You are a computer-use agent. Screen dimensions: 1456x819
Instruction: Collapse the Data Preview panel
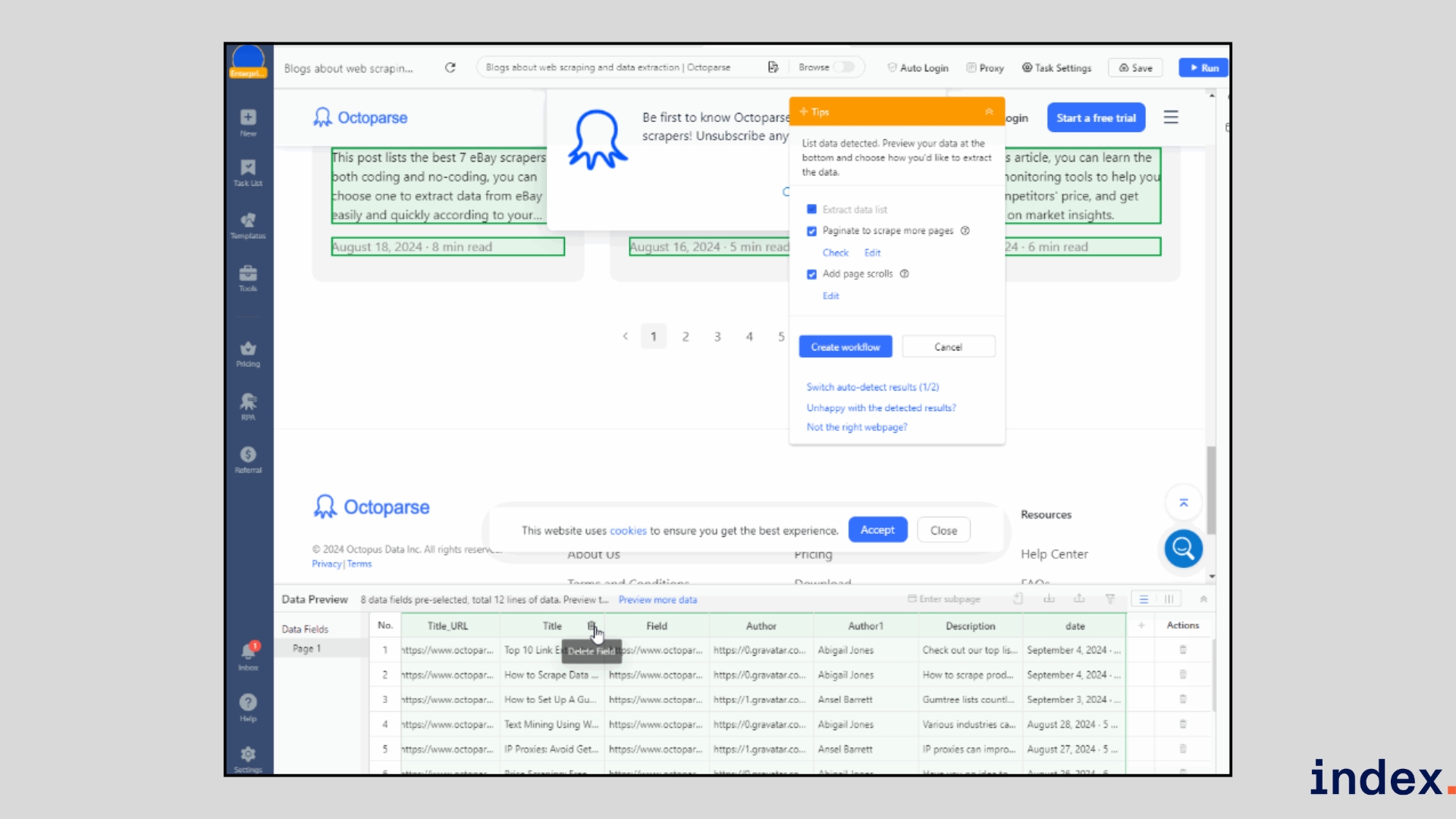1203,600
